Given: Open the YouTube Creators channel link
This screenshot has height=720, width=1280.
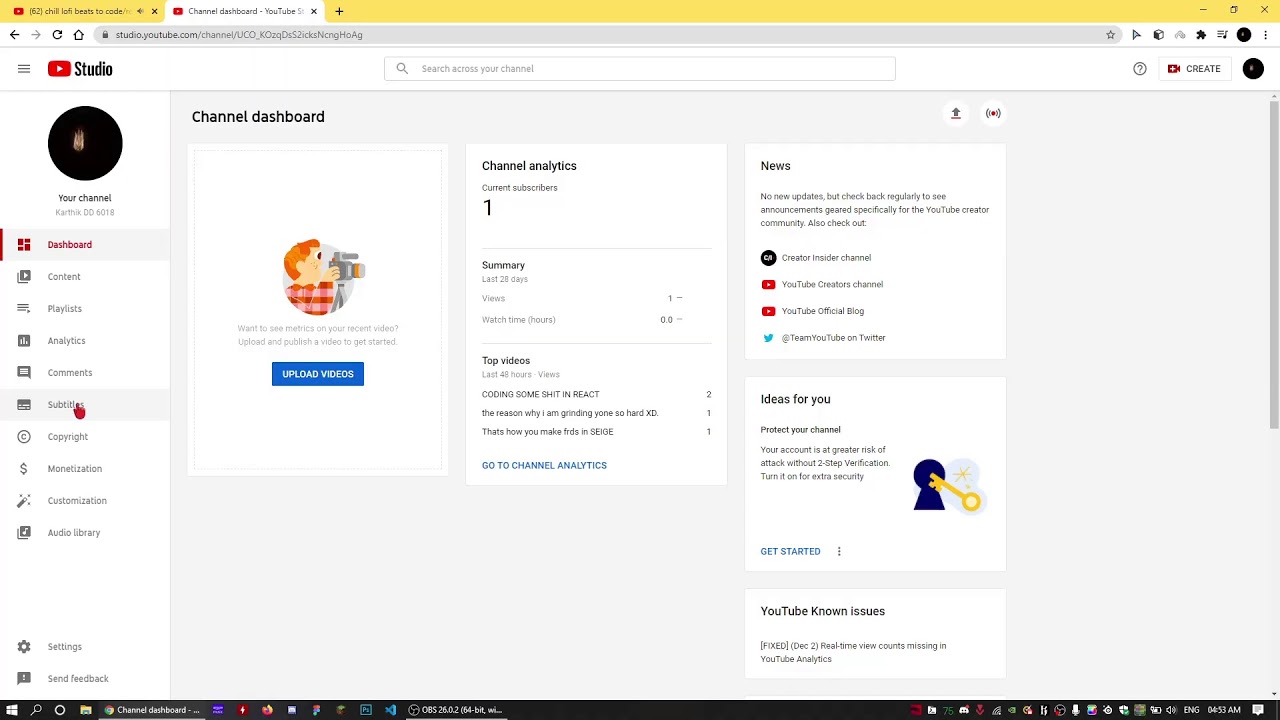Looking at the screenshot, I should point(832,285).
